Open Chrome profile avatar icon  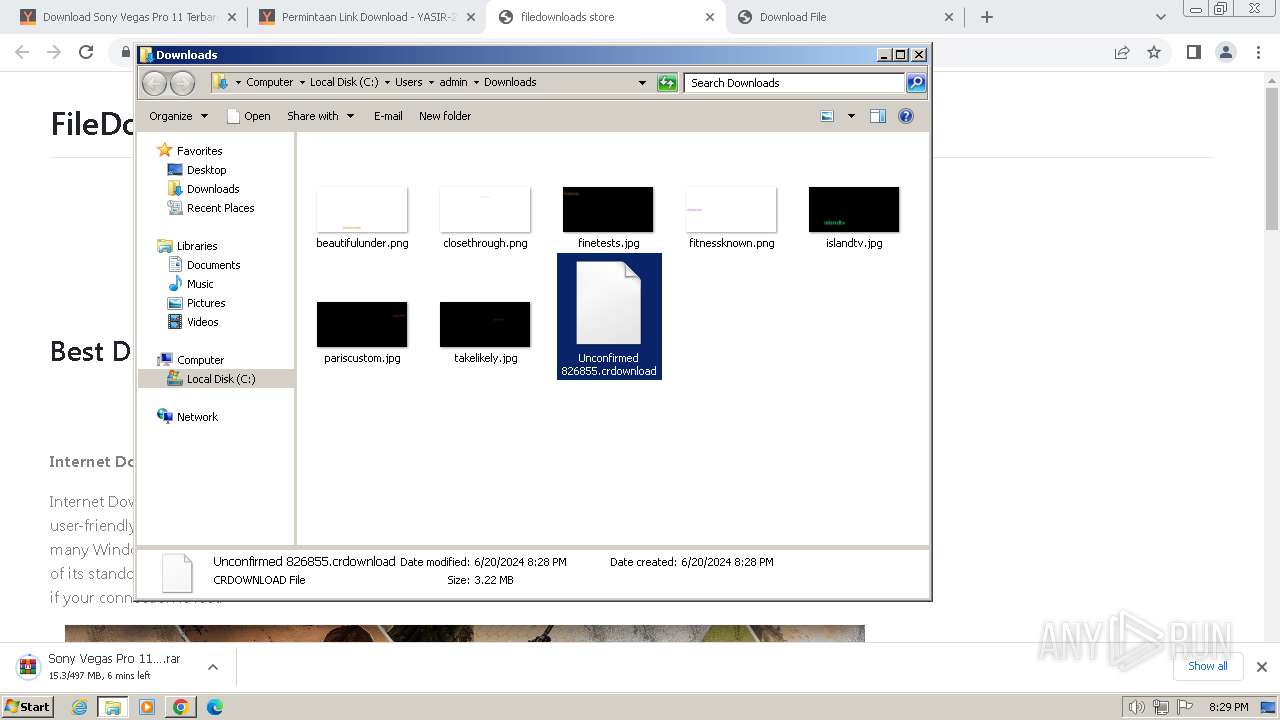click(x=1226, y=52)
